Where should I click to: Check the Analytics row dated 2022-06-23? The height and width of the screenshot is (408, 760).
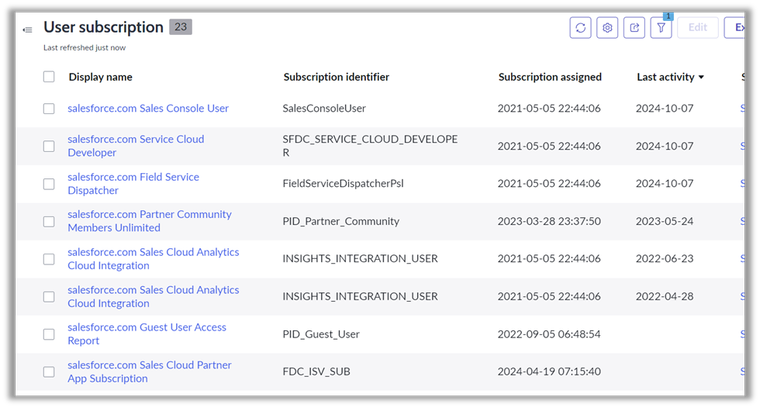(49, 259)
